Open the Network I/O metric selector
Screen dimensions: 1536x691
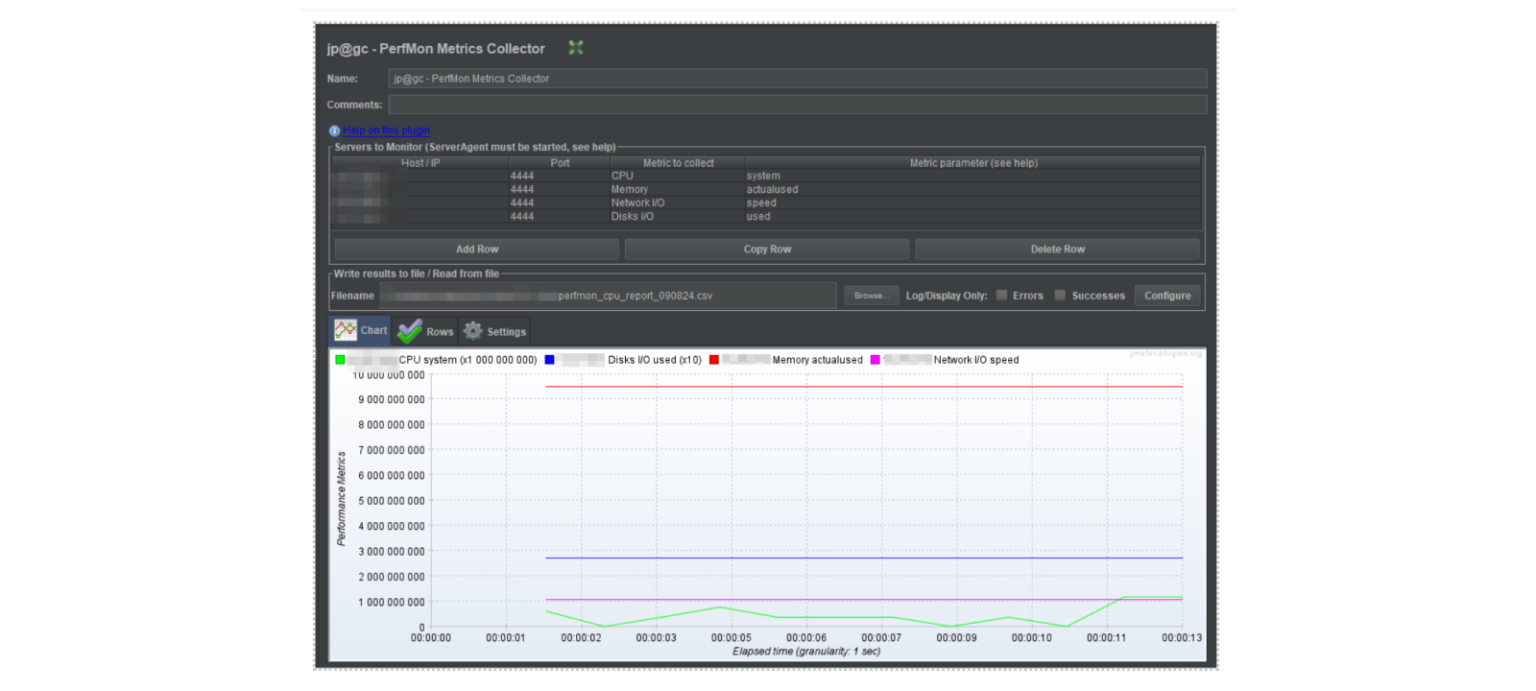pyautogui.click(x=678, y=202)
